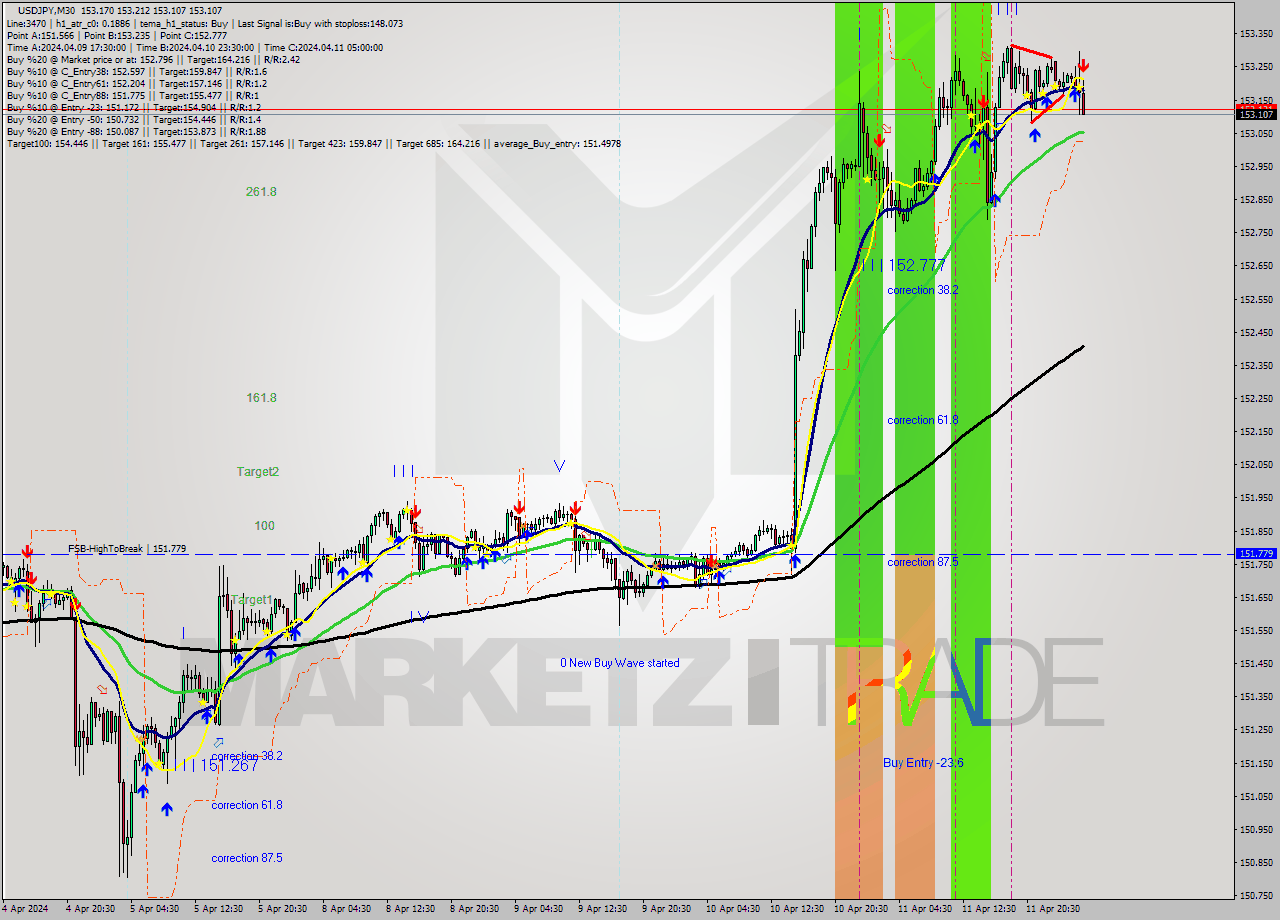Screen dimensions: 1280x920
Task: Click 'correction 61.8' label next to green zone
Action: (x=923, y=420)
